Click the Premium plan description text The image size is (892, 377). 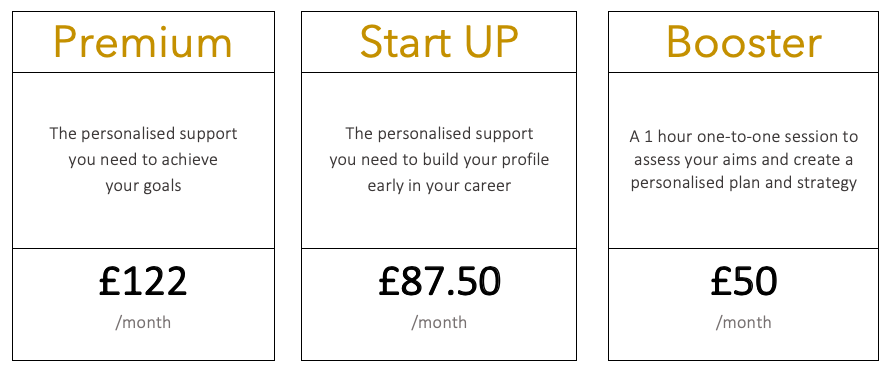coord(143,159)
